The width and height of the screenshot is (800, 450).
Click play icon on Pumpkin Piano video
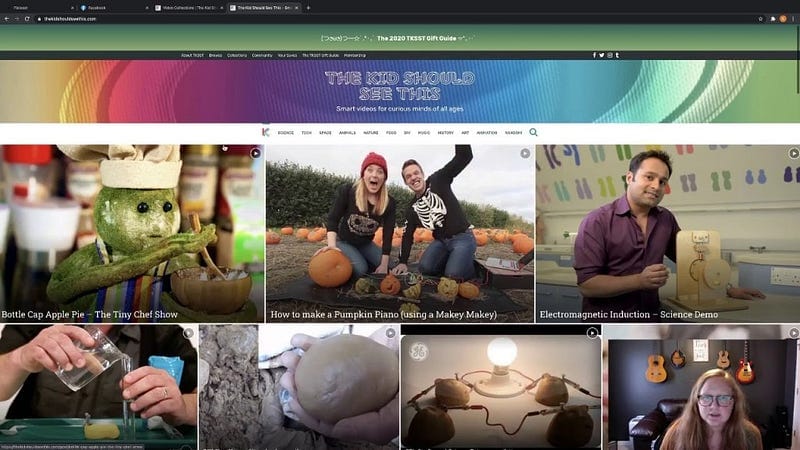525,154
